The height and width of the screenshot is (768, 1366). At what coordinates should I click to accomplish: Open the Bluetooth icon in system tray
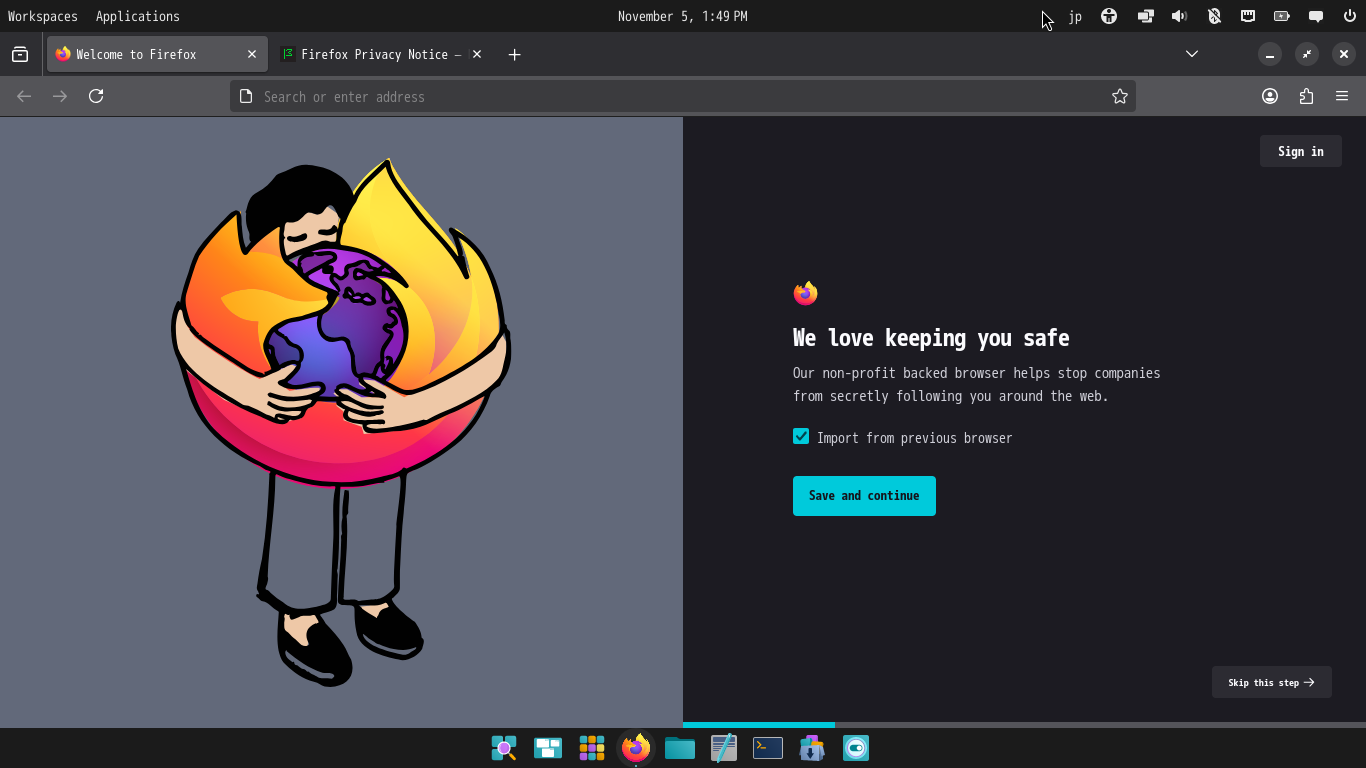pos(1214,16)
